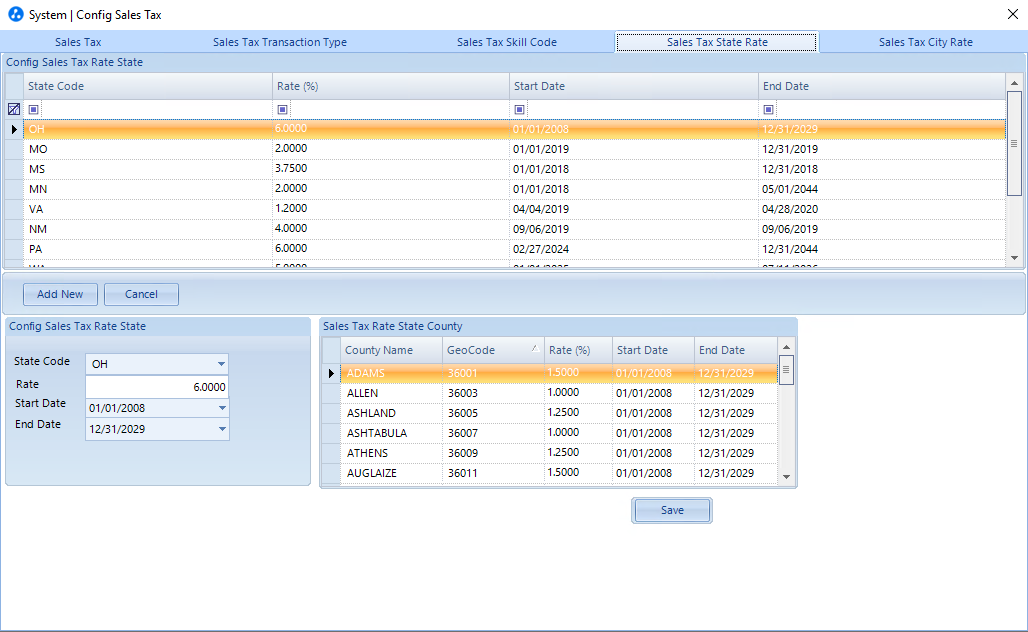Switch to Sales Tax City Rate tab

[926, 42]
